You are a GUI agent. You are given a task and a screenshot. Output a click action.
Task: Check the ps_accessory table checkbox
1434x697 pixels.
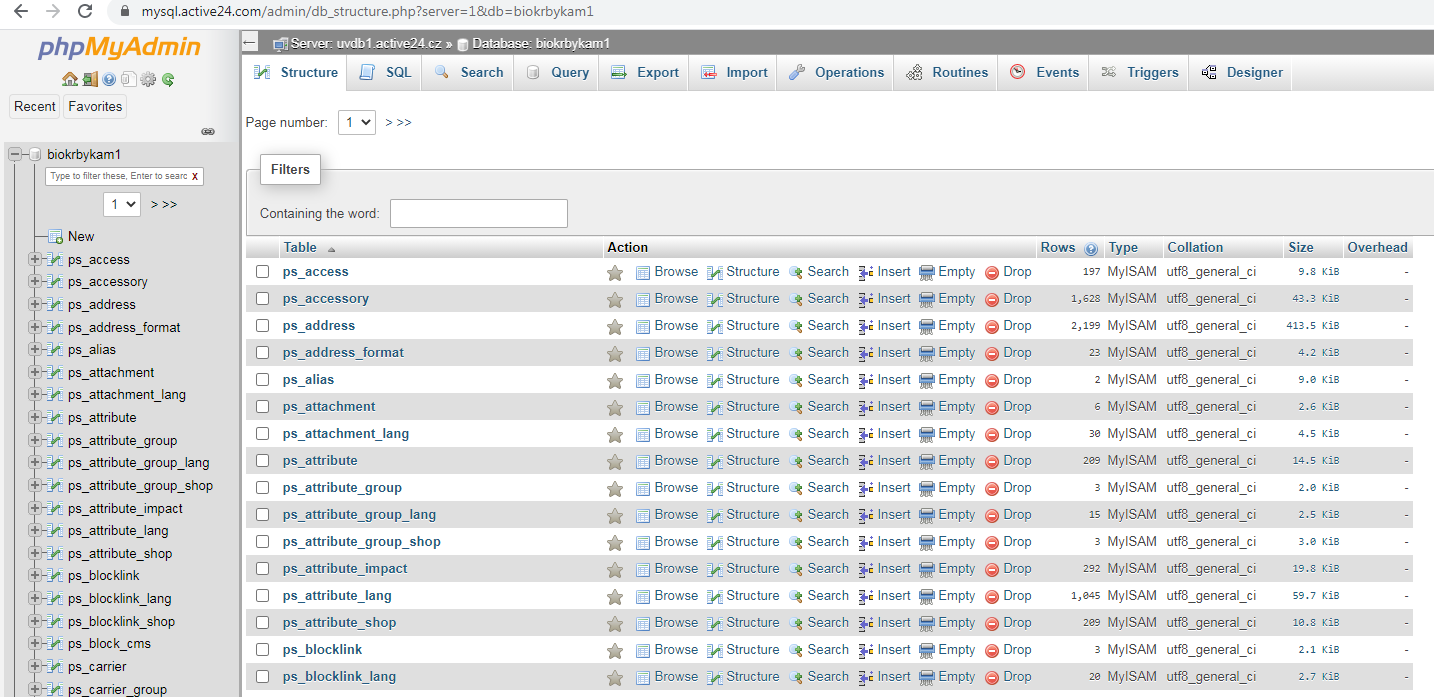[262, 299]
